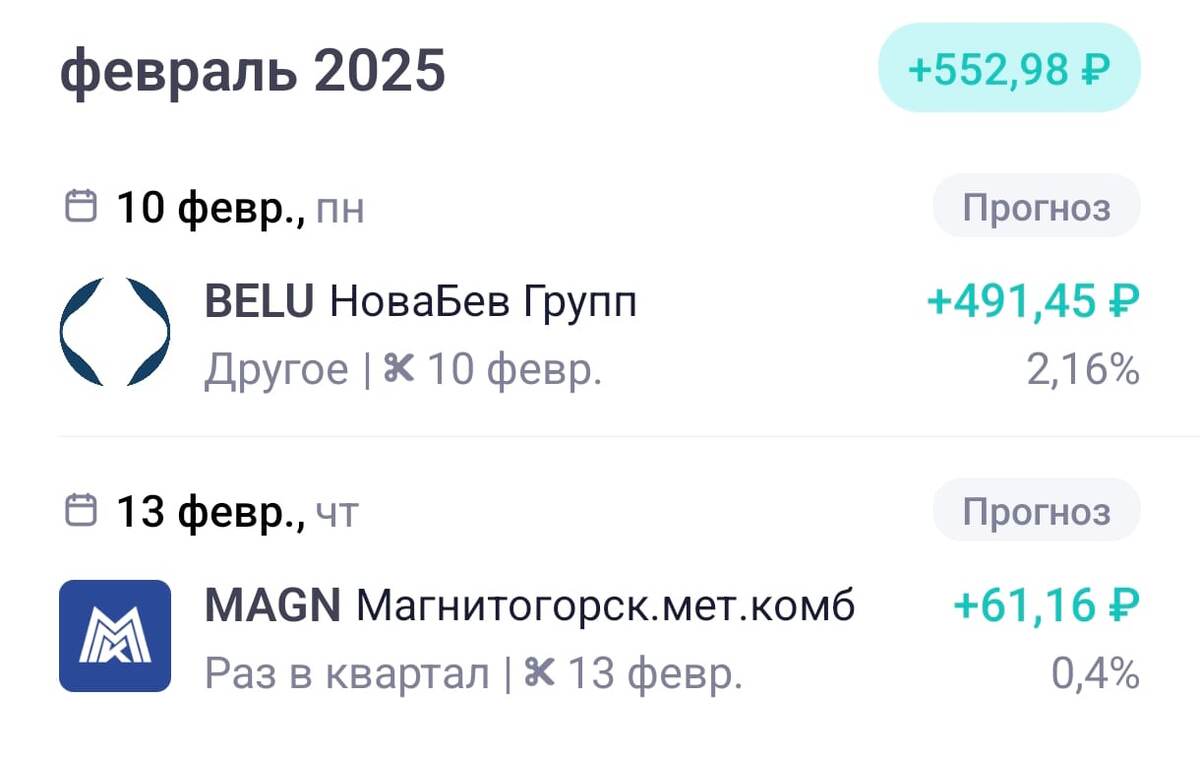Toggle the +552,98 ₽ monthly total badge
The image size is (1200, 761).
coord(1008,70)
